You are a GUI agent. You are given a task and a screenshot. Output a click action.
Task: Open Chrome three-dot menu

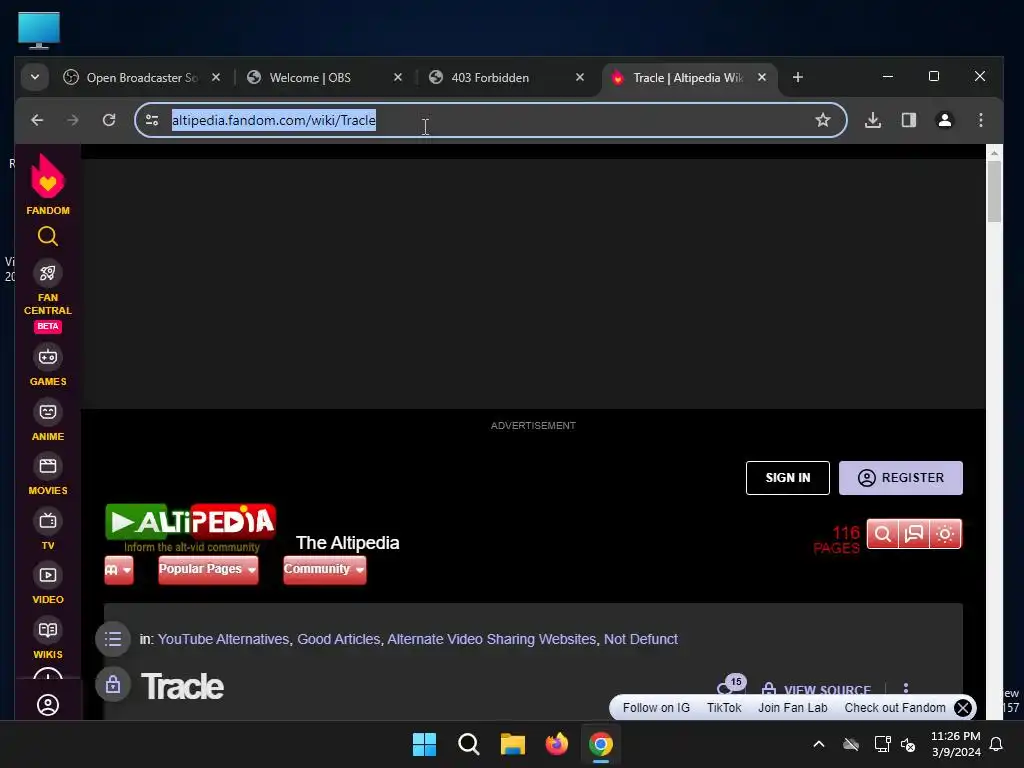point(981,120)
